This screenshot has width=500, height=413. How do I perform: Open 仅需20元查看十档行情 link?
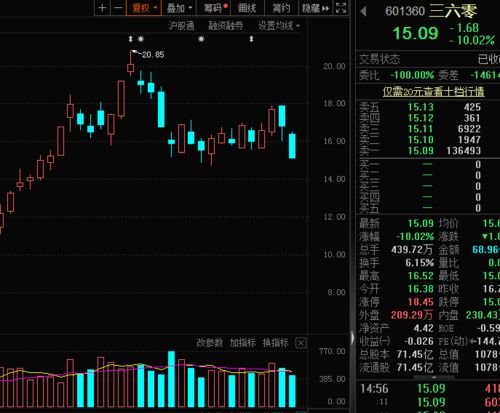tap(433, 92)
